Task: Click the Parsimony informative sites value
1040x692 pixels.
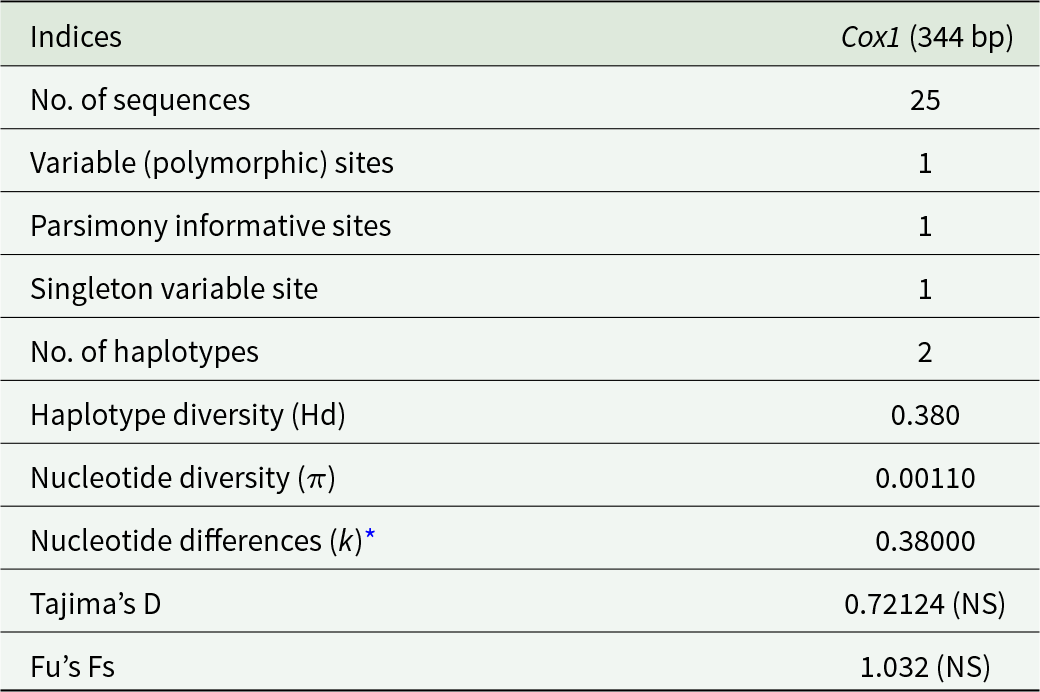Action: click(x=925, y=226)
